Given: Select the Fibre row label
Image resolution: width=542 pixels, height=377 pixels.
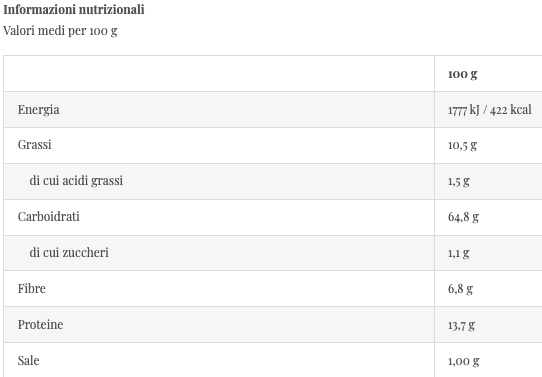Looking at the screenshot, I should 31,289.
